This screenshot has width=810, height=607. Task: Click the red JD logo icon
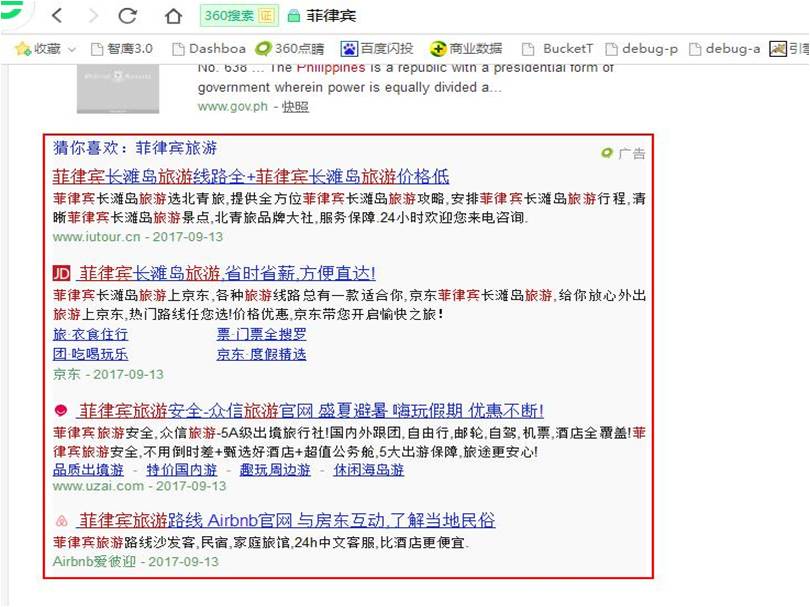pyautogui.click(x=61, y=273)
